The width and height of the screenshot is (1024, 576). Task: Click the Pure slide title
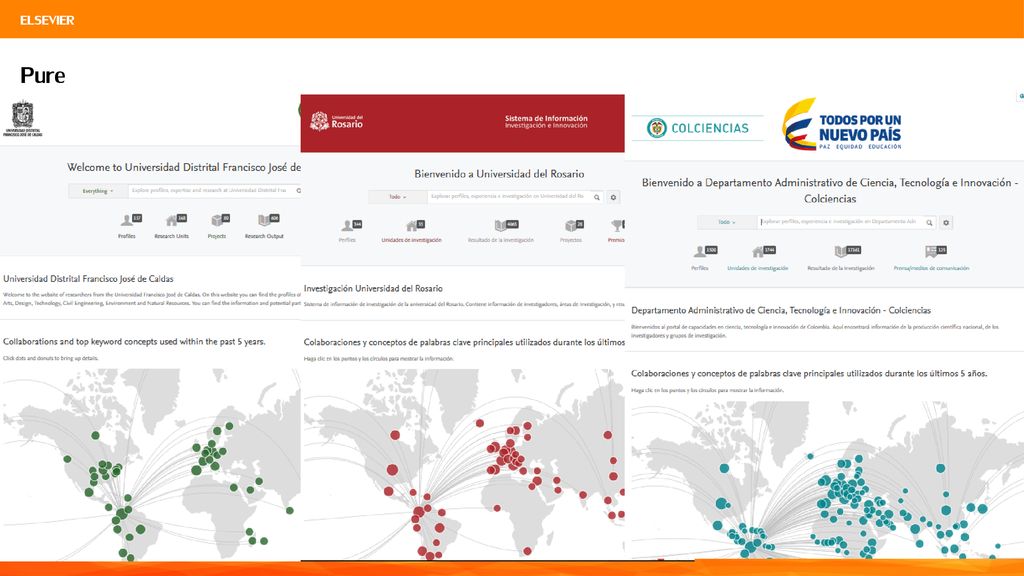click(x=42, y=75)
